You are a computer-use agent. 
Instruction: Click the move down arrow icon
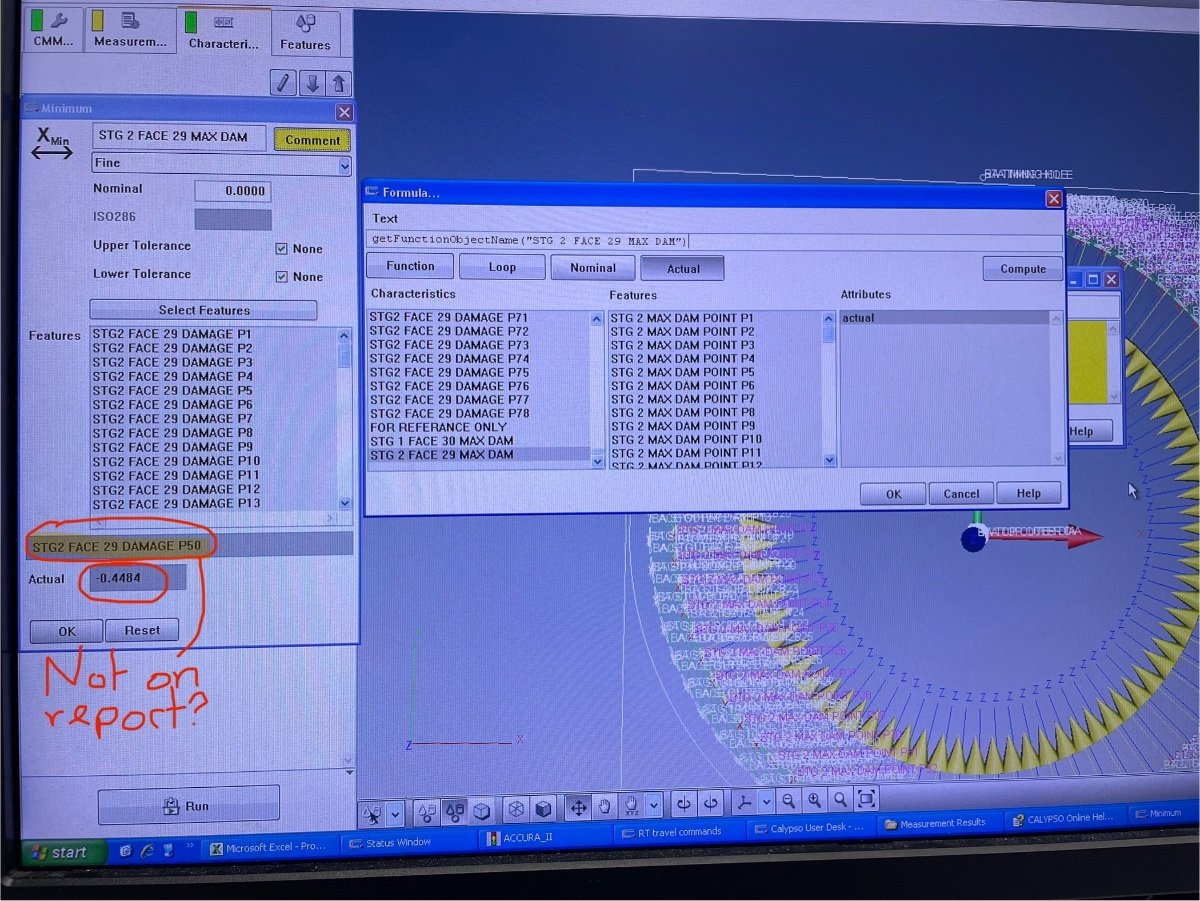pos(313,84)
